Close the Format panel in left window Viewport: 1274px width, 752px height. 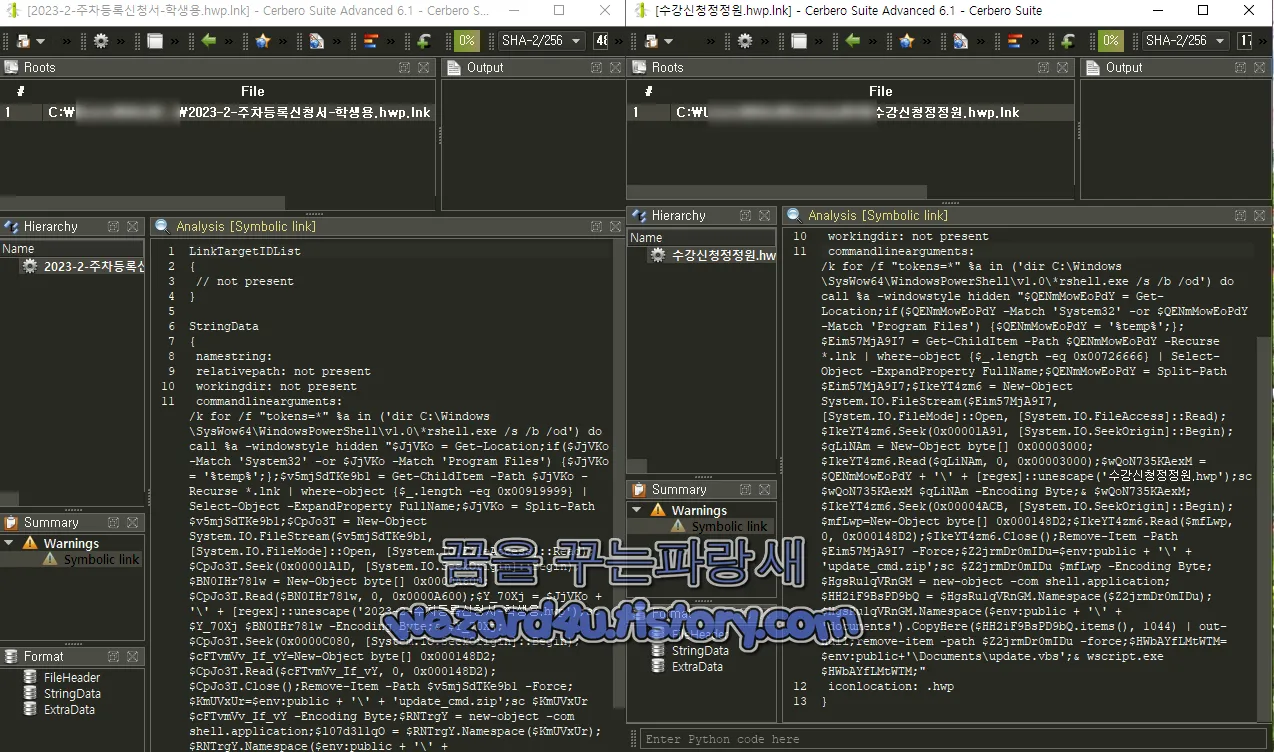point(132,656)
